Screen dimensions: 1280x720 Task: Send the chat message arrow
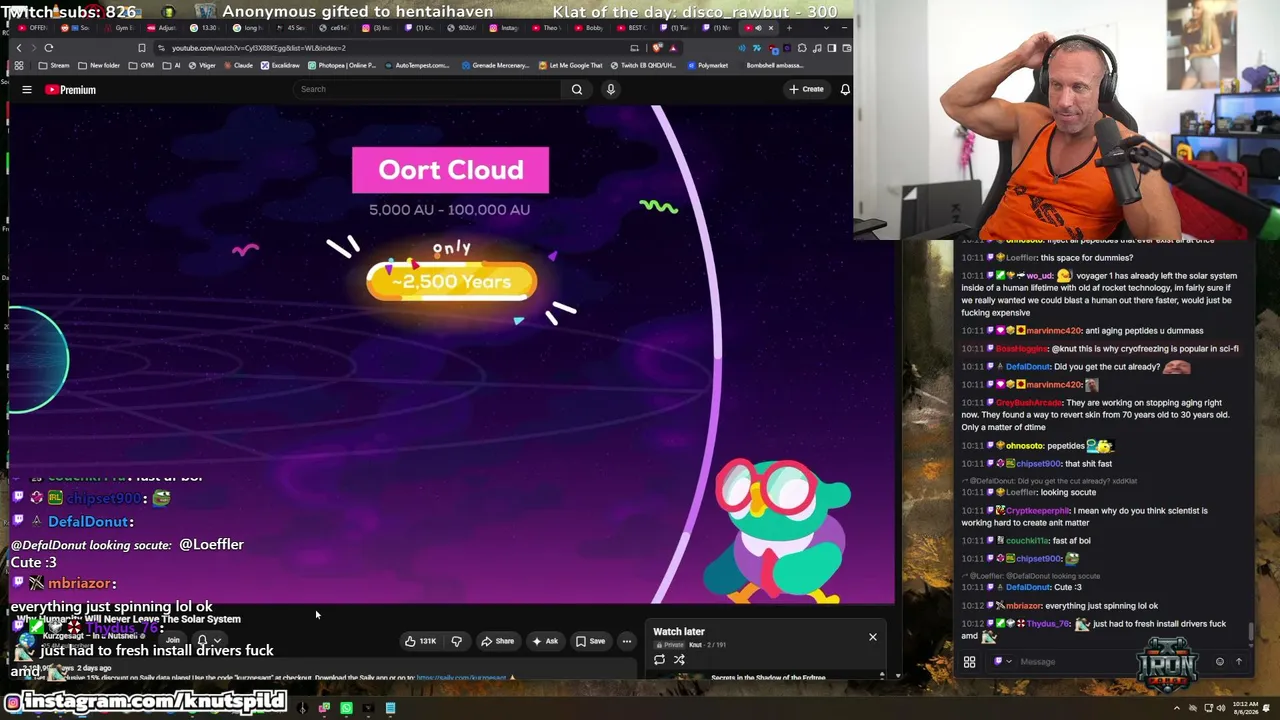tap(1238, 661)
